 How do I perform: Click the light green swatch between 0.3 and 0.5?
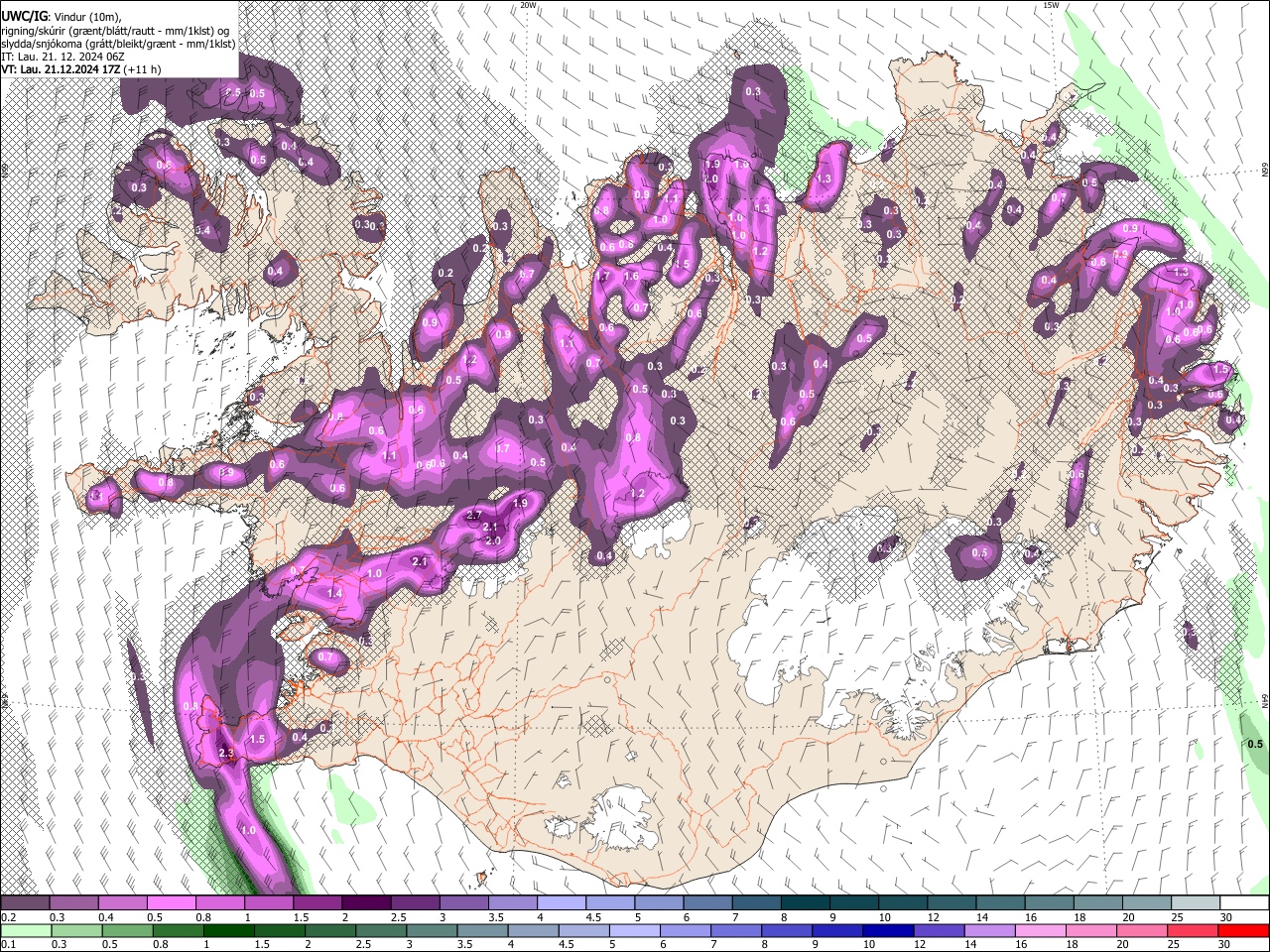click(77, 930)
